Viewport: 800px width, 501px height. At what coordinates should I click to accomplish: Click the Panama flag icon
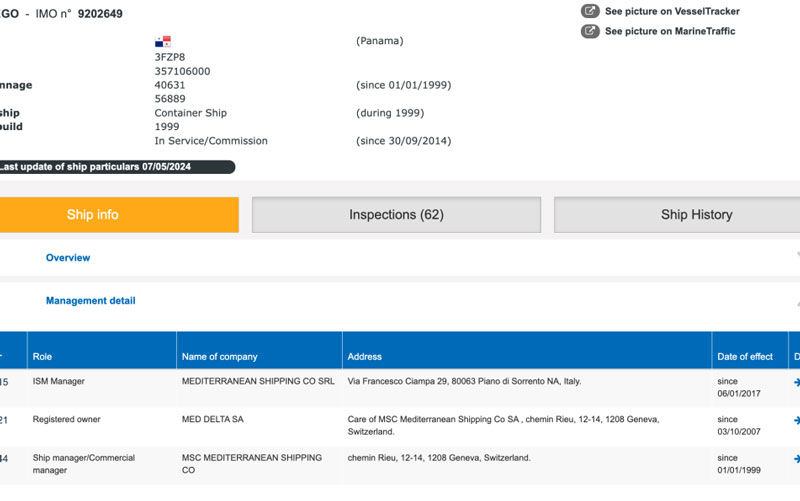tap(163, 41)
